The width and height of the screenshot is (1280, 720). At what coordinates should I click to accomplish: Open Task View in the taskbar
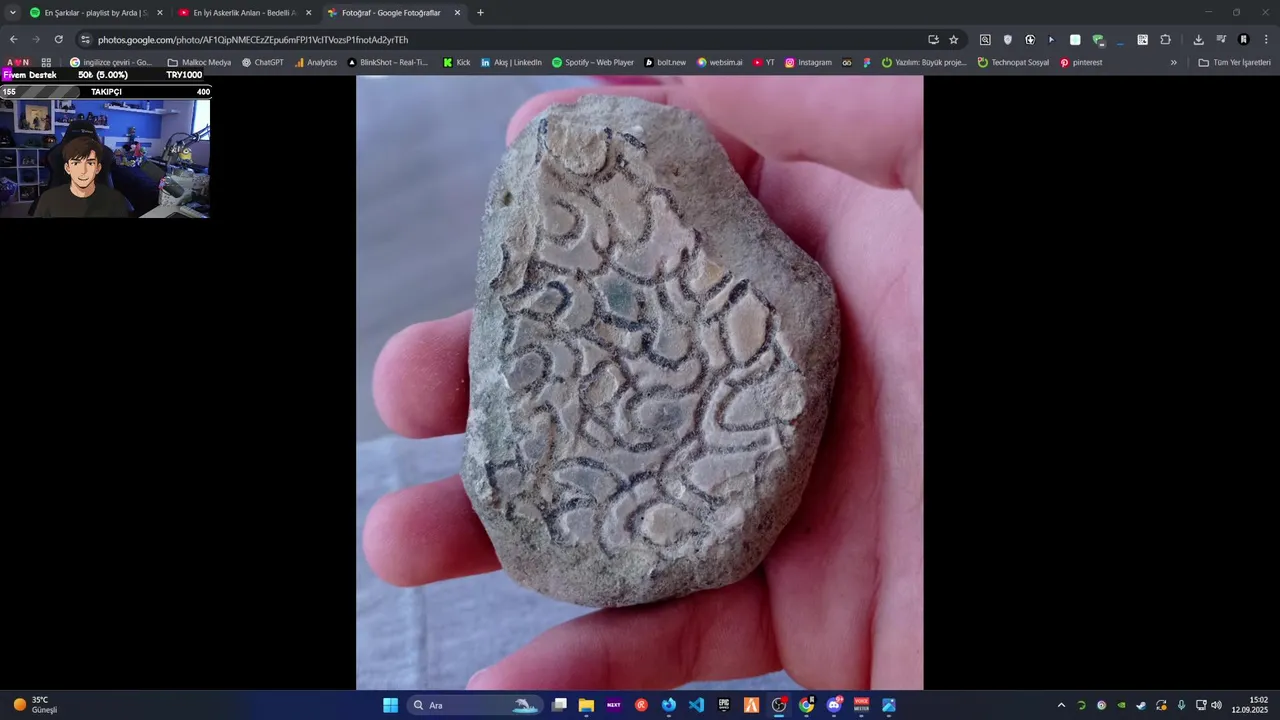pyautogui.click(x=559, y=705)
